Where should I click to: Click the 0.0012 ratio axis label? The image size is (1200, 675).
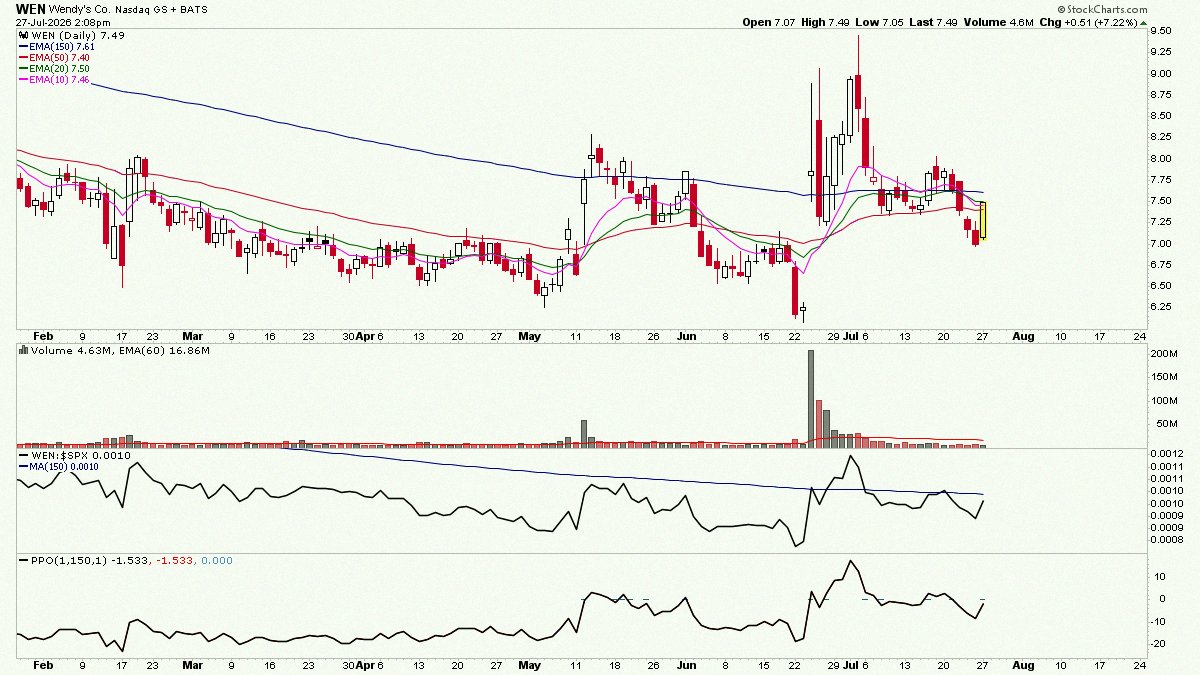click(1165, 454)
